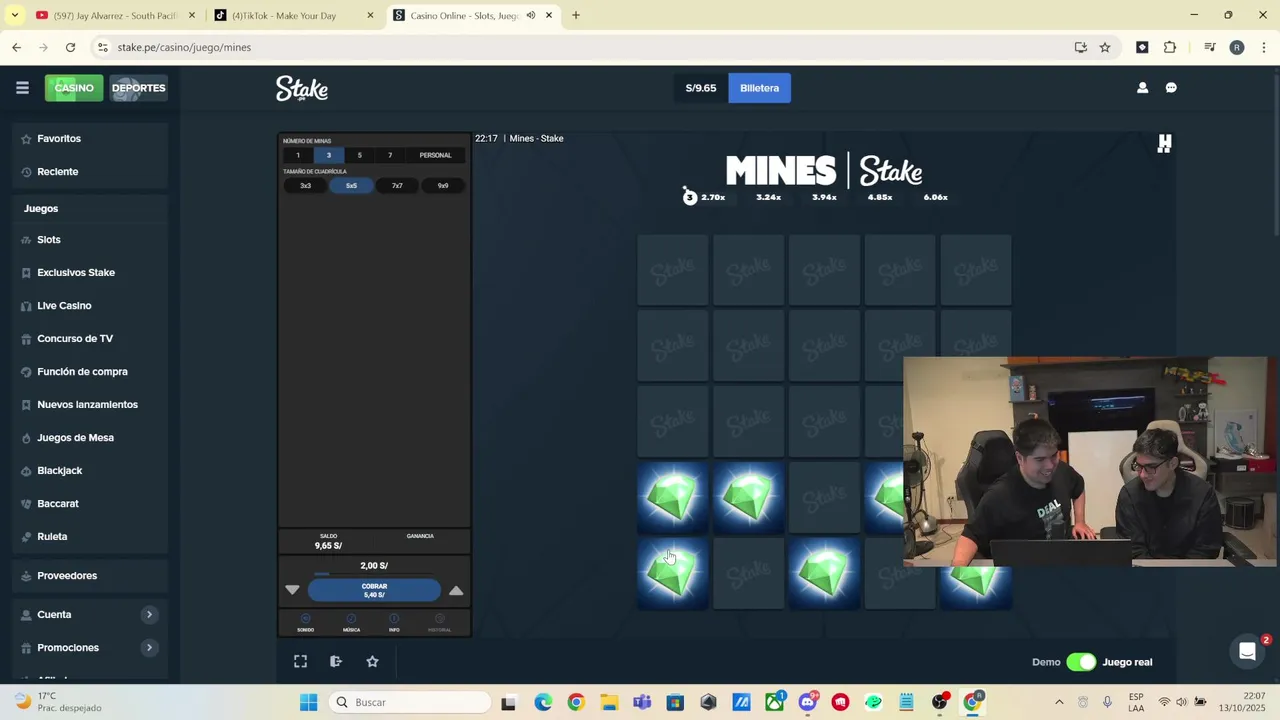Open Discord from the taskbar

coord(807,702)
